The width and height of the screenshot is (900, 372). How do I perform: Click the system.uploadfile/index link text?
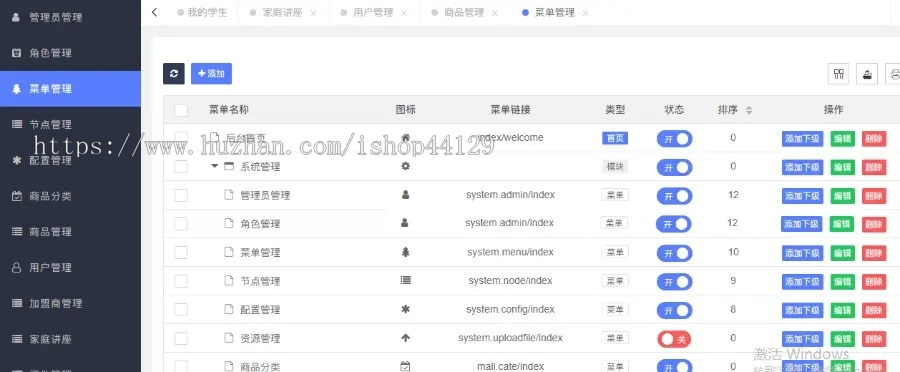point(510,338)
